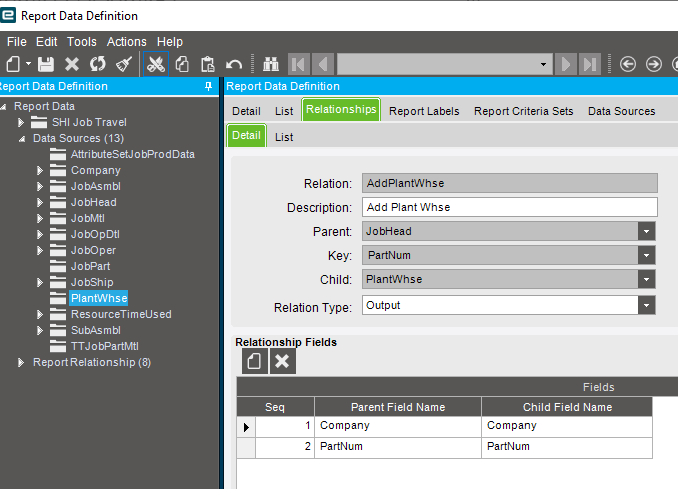Viewport: 678px width, 489px height.
Task: Expand the JobOpDtl tree node
Action: click(x=40, y=234)
